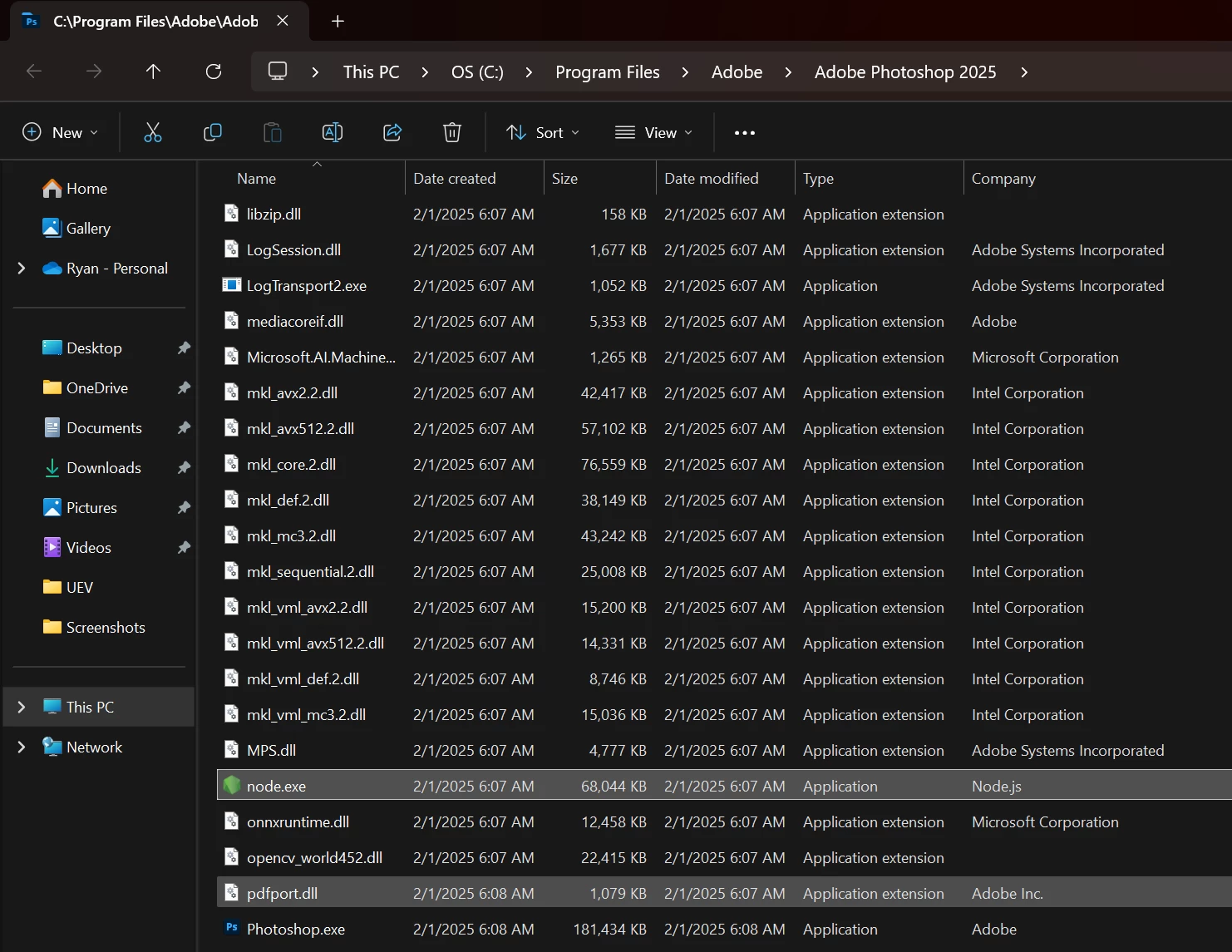Go up one folder level
This screenshot has width=1232, height=952.
153,72
